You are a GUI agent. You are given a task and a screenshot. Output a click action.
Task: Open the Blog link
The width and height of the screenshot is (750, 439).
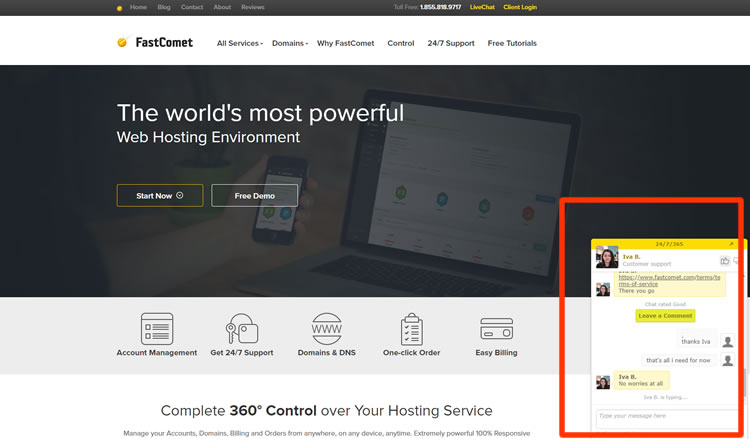tap(164, 7)
